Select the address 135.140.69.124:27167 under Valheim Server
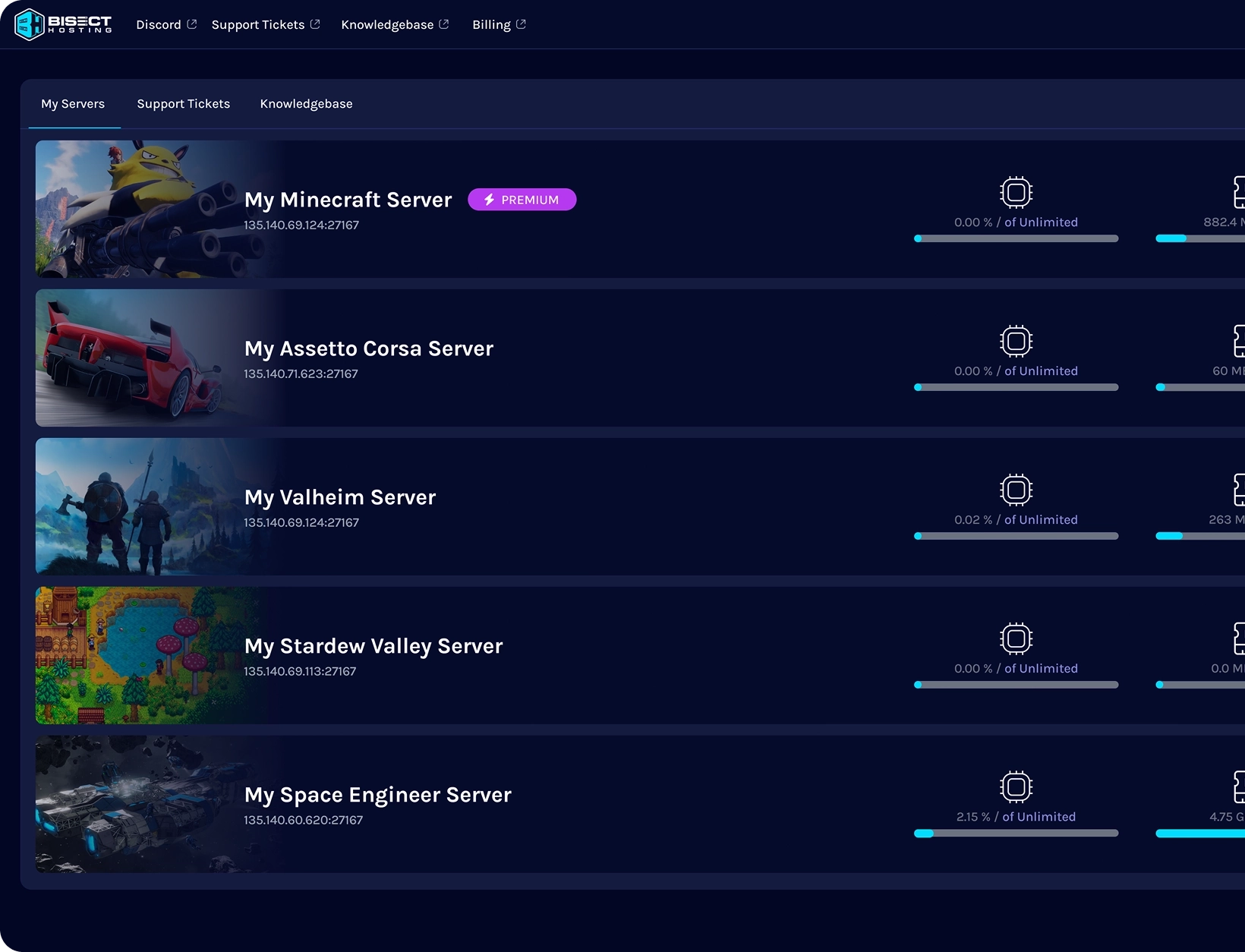Screen dimensions: 1245x952 coord(301,522)
